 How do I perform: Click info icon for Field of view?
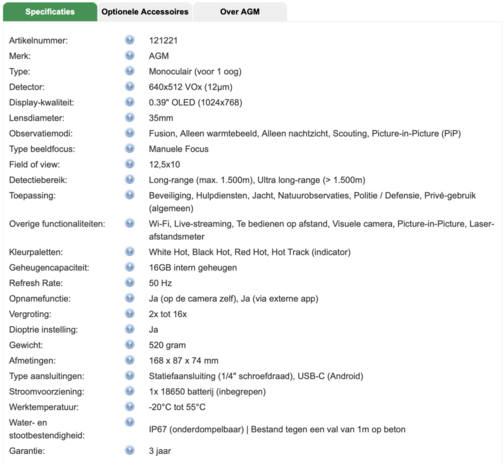coord(130,164)
